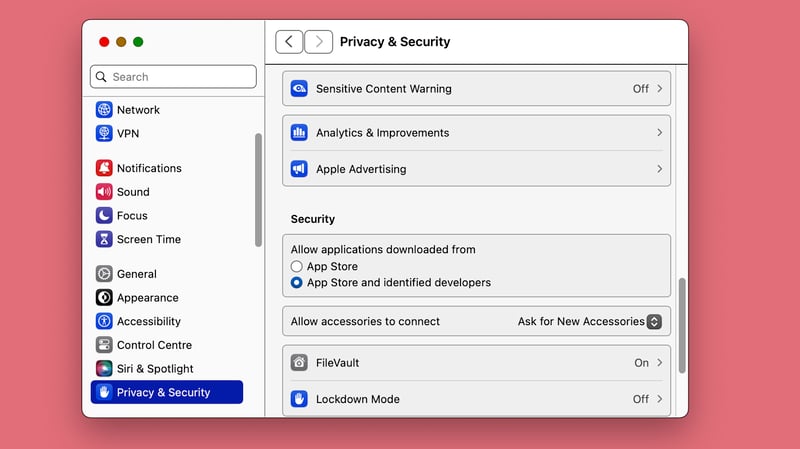800x449 pixels.
Task: Click the VPN icon in sidebar
Action: click(104, 133)
